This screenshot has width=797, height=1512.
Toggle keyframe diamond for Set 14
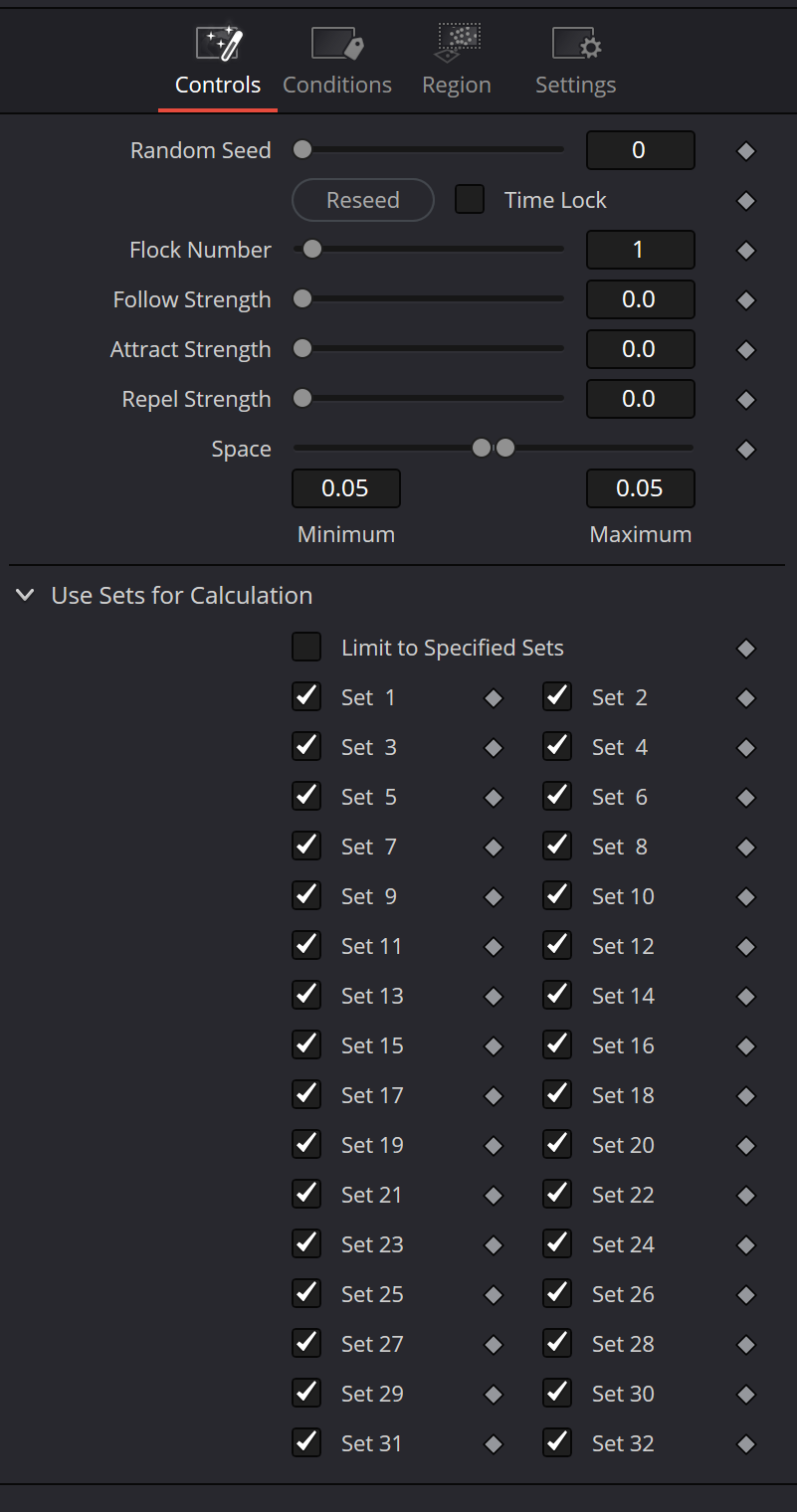point(746,997)
